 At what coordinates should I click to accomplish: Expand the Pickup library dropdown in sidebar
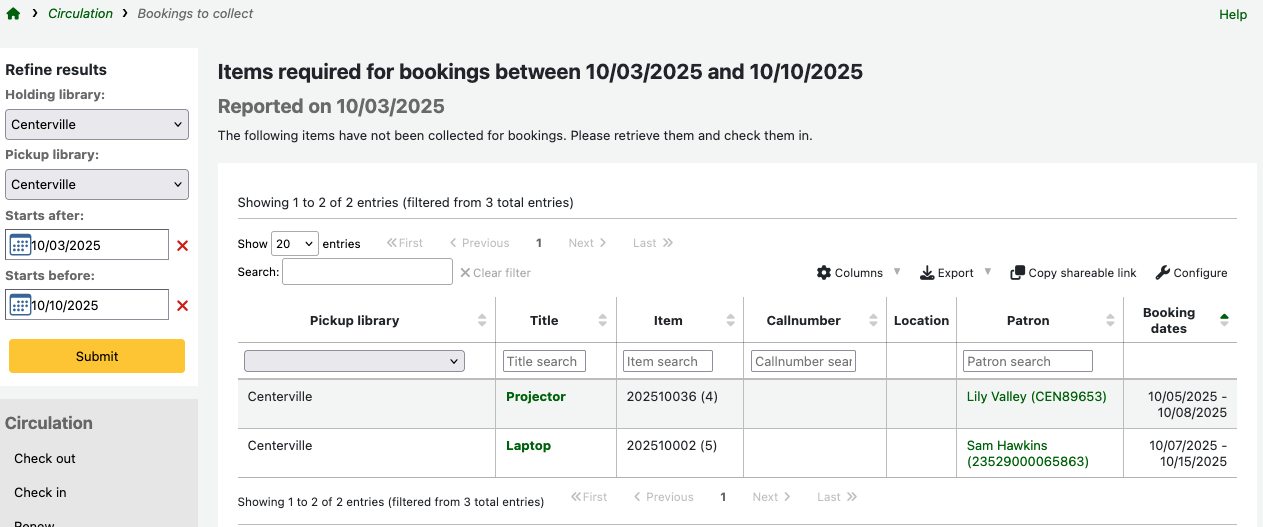point(97,185)
